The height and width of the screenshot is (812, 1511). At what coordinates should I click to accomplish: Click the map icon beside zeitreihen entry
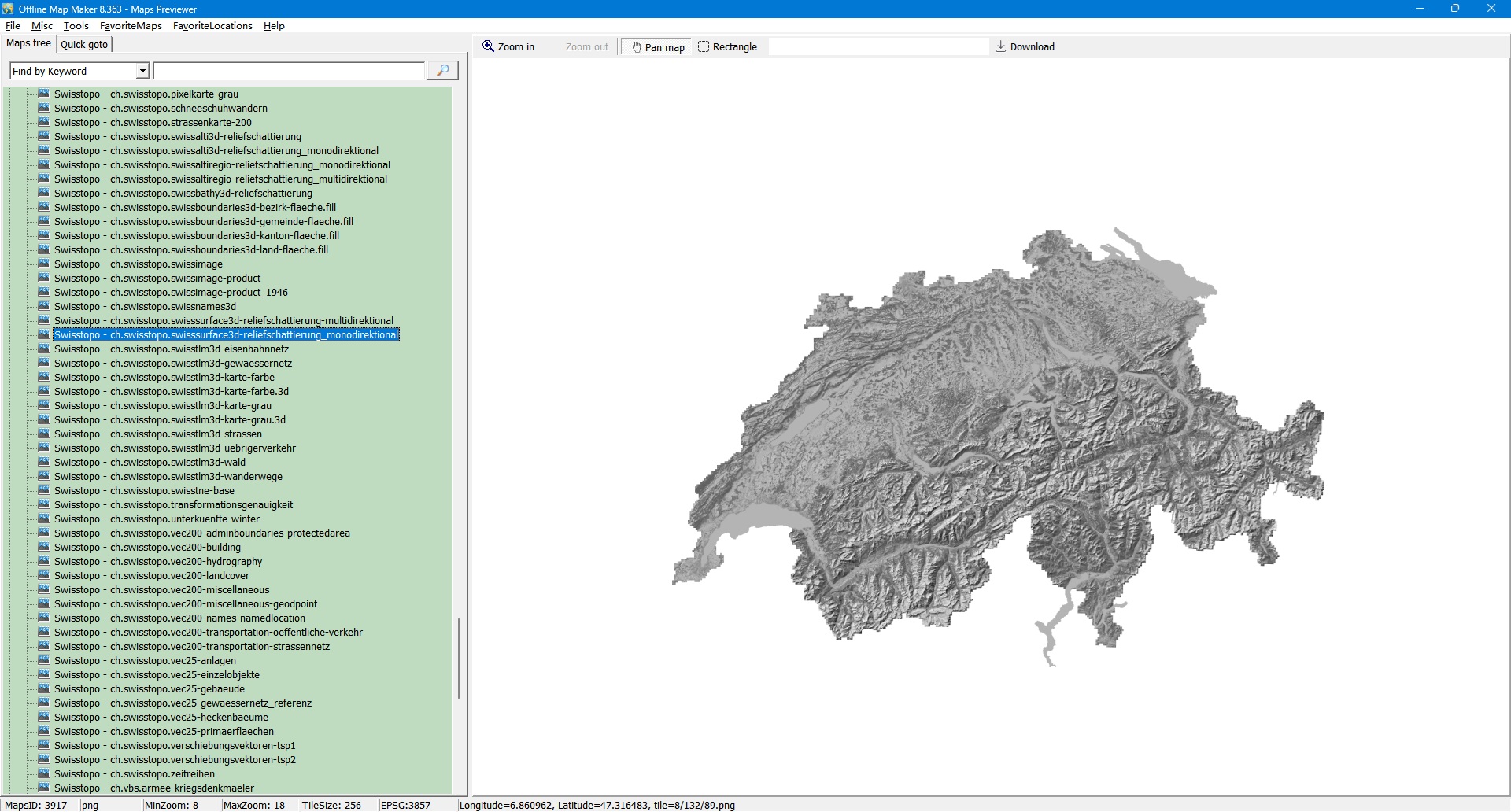(44, 774)
